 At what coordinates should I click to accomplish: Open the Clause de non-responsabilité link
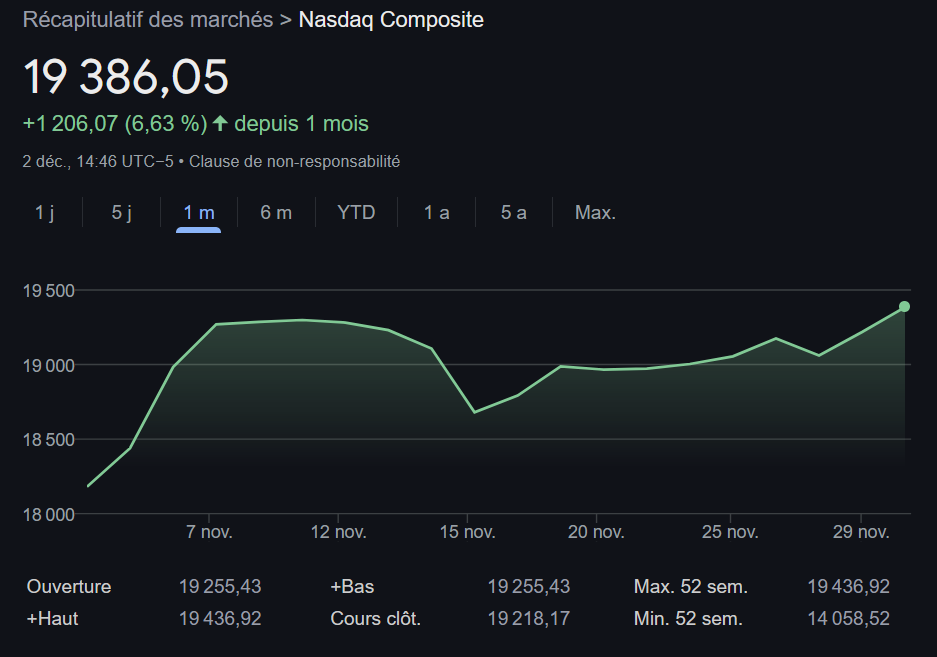pos(295,161)
